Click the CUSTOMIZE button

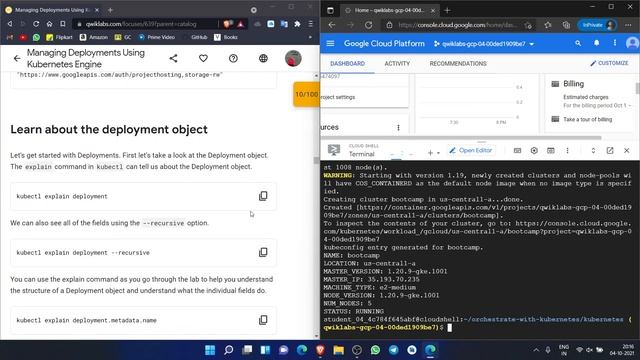(x=609, y=63)
